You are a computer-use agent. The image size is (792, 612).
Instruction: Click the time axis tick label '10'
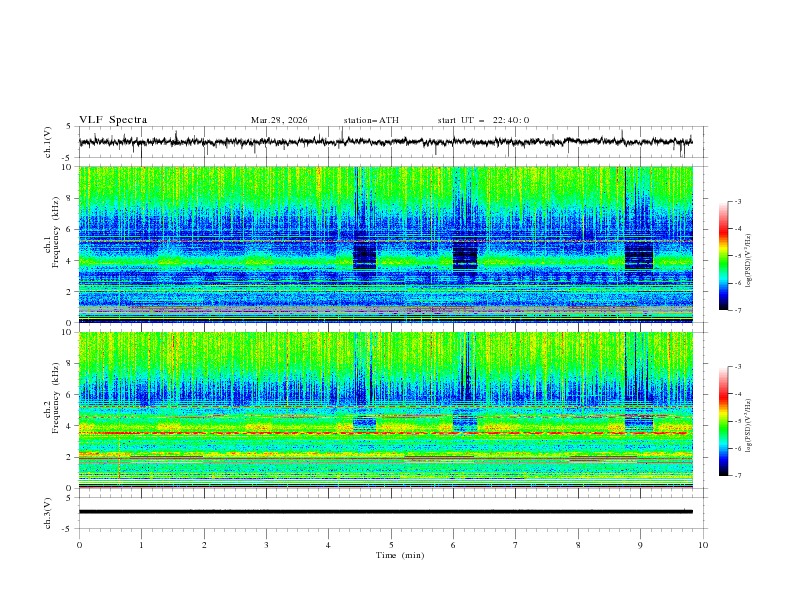click(703, 545)
